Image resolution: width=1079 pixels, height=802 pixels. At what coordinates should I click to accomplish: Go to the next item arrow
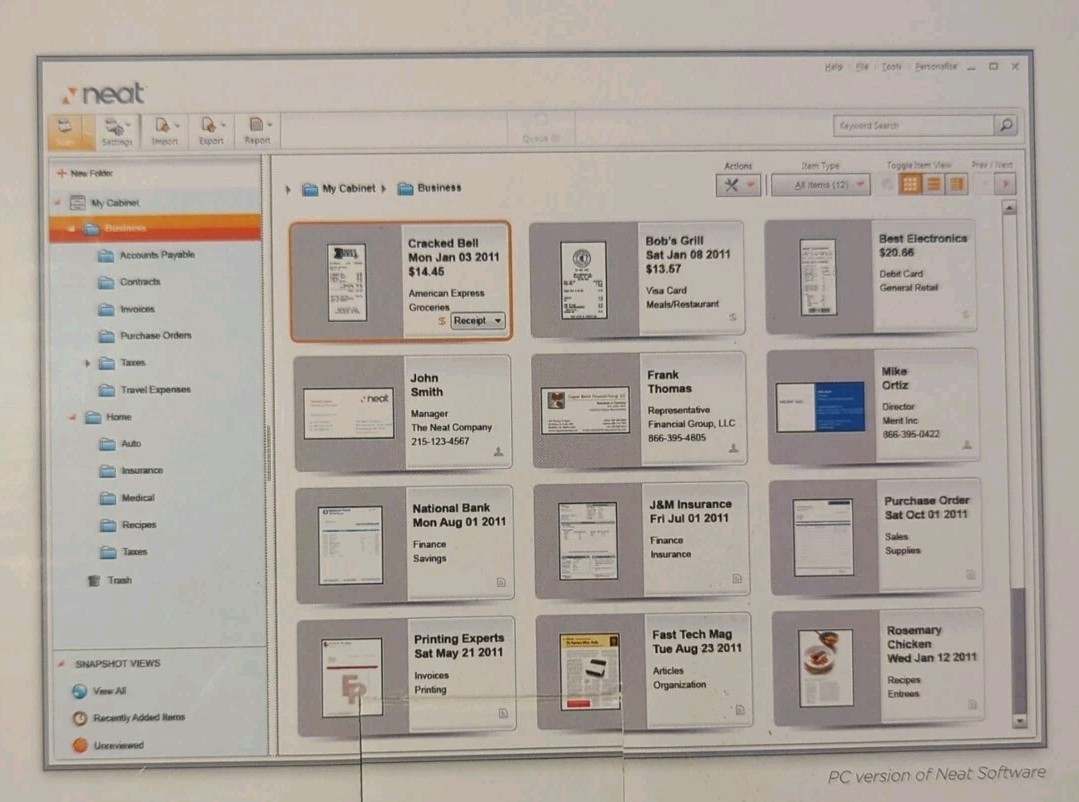[1005, 184]
